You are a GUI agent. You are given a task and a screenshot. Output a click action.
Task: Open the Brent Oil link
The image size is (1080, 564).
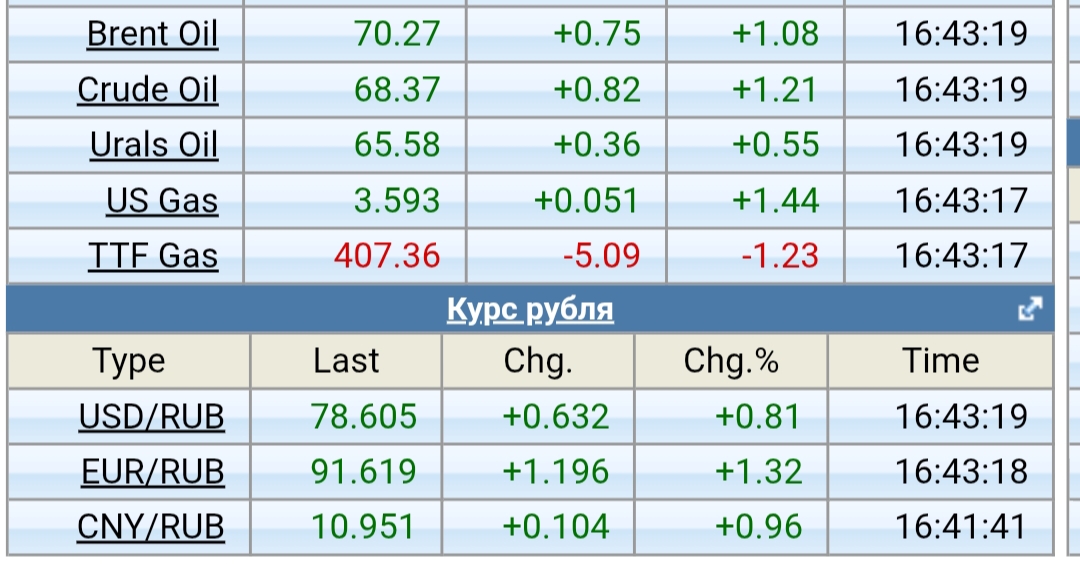click(x=152, y=34)
